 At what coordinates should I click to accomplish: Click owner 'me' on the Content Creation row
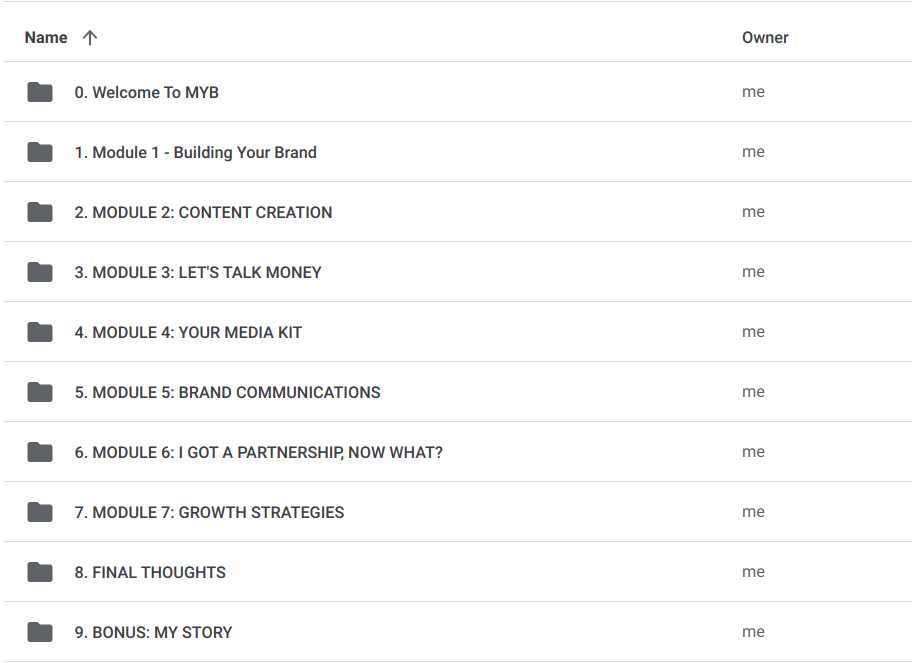[x=753, y=212]
